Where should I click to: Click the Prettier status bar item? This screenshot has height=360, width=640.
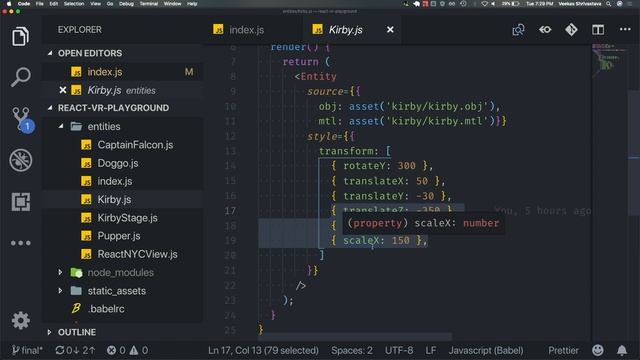[x=563, y=350]
